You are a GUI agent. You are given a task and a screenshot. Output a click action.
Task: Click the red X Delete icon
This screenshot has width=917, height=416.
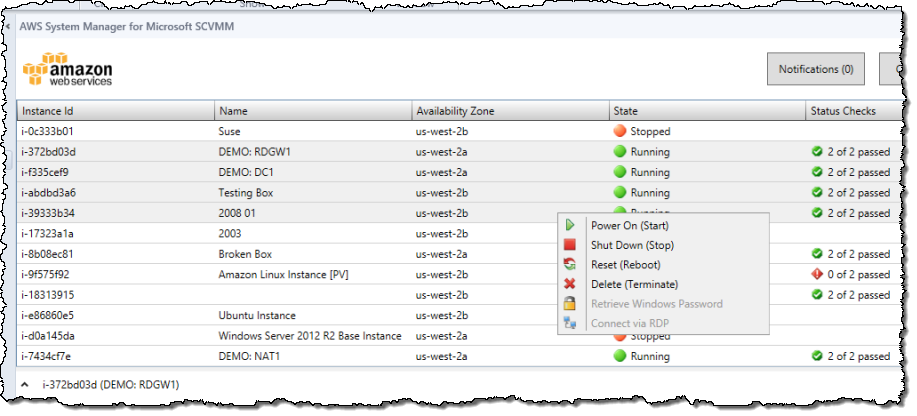[570, 284]
